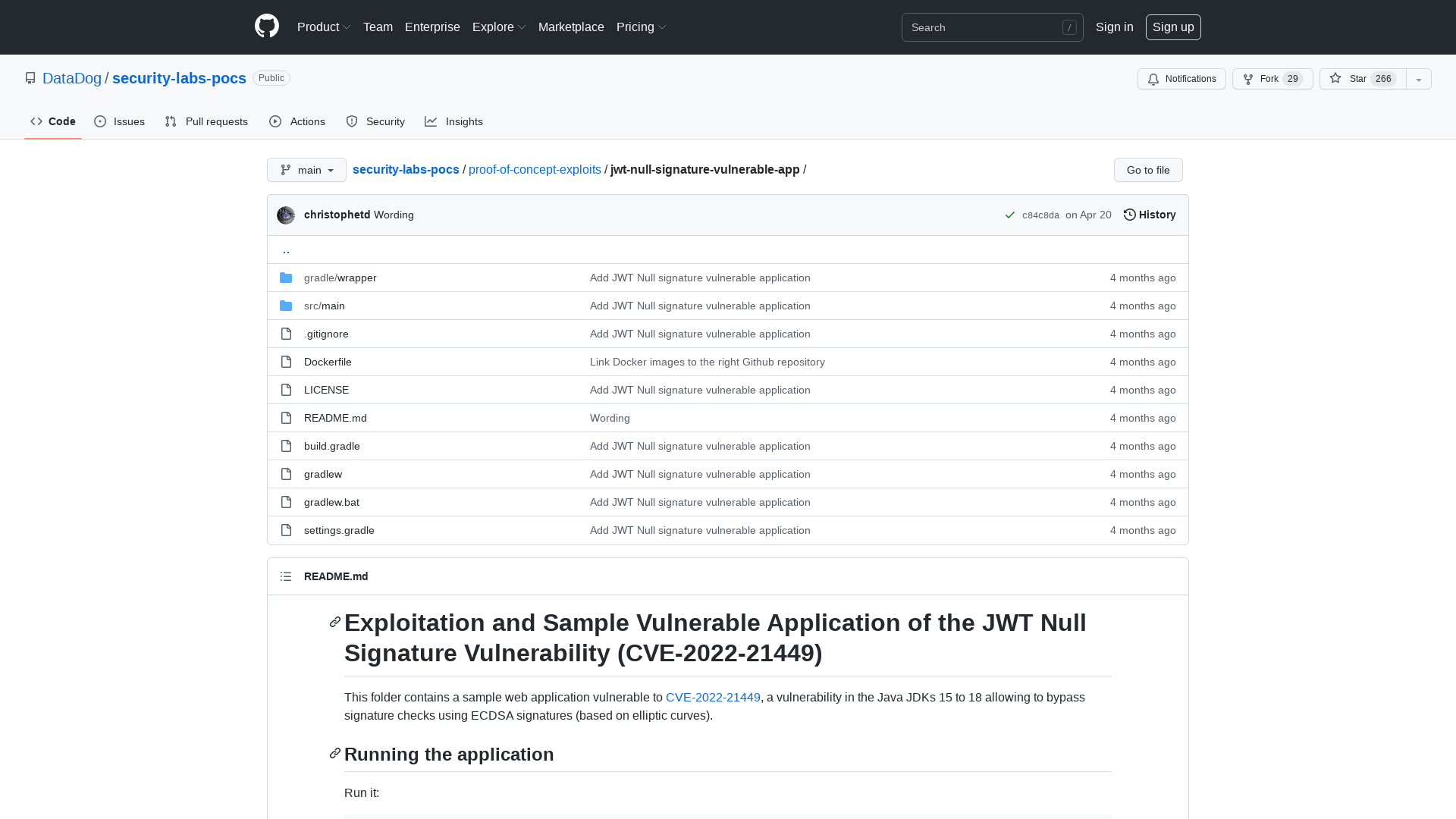1456x819 pixels.
Task: Open the Wording commit title beside christophetd
Action: coord(394,215)
